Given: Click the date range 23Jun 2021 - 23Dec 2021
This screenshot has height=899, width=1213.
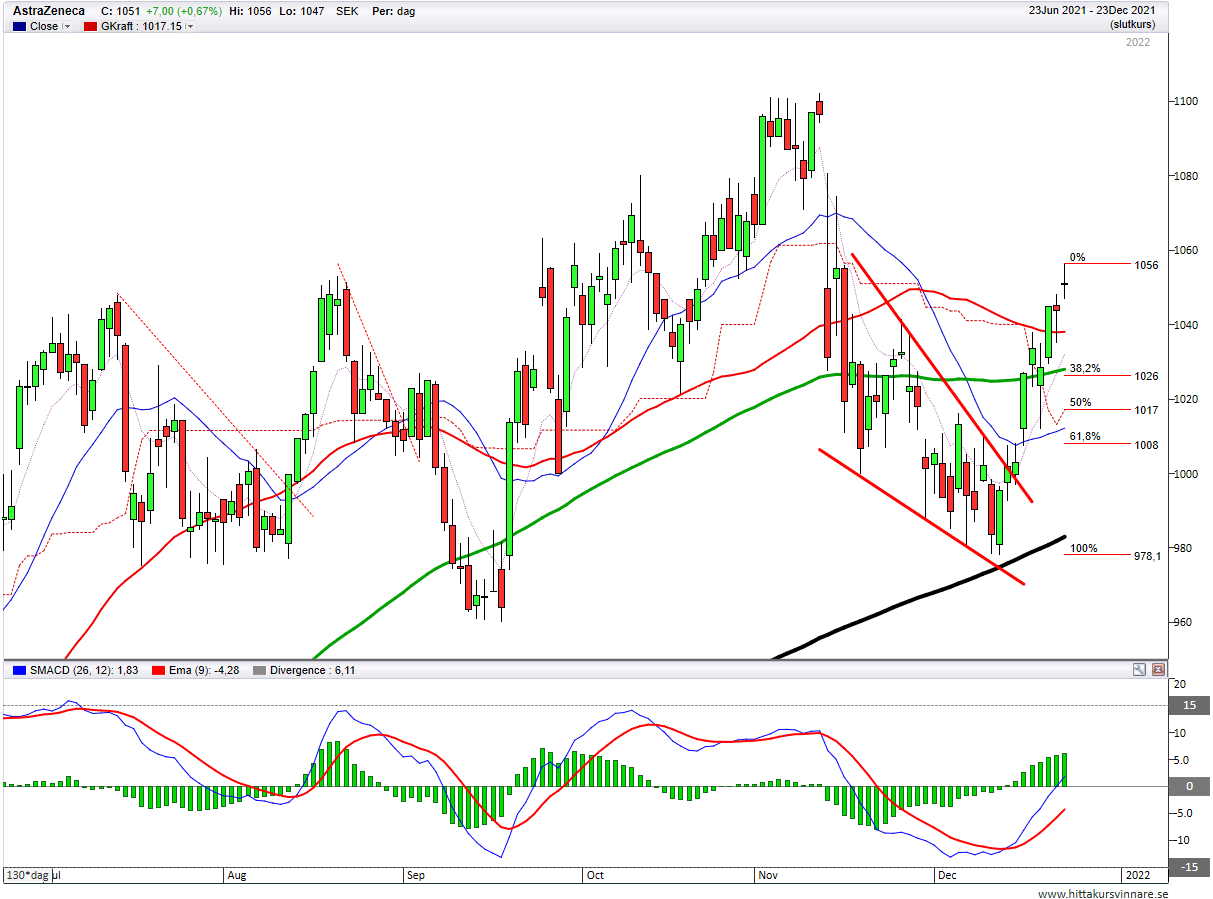Looking at the screenshot, I should (x=1092, y=11).
